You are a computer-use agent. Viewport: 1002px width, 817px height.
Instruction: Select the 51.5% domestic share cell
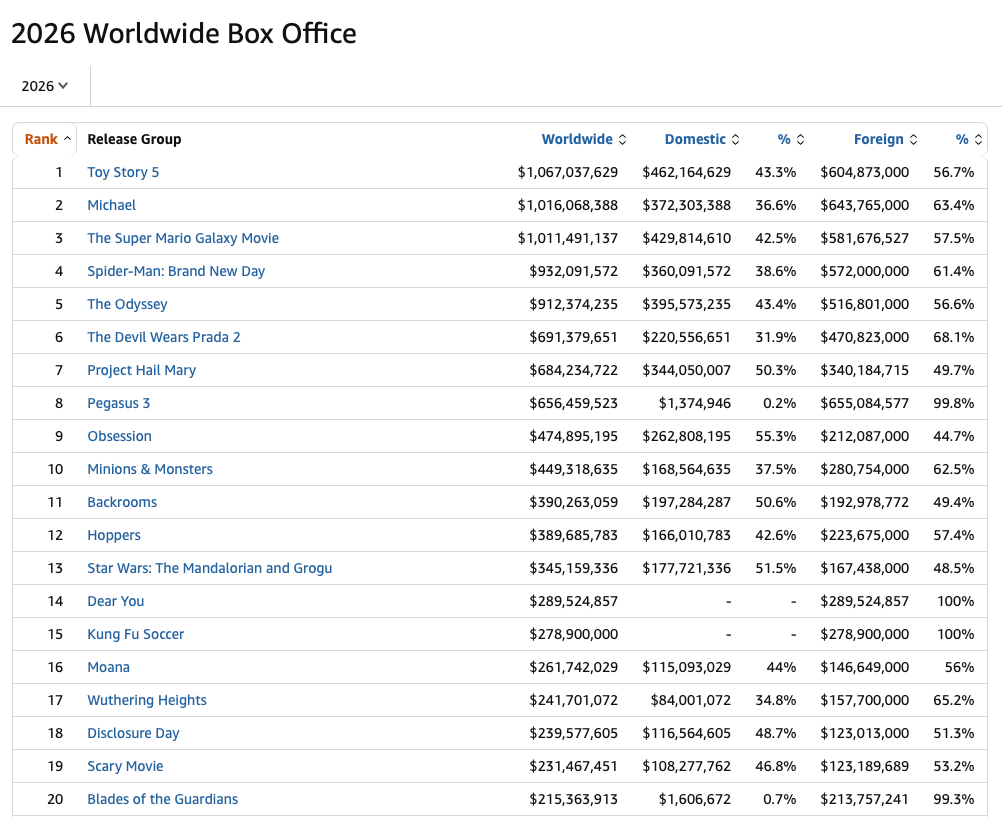[x=776, y=568]
